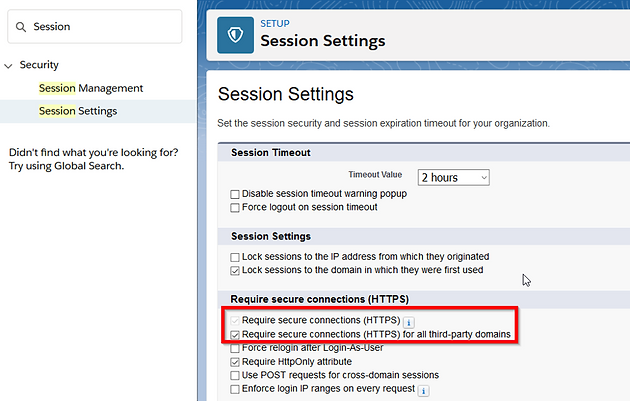Check Use POST requests for cross-domain sessions
The height and width of the screenshot is (401, 630).
point(235,376)
